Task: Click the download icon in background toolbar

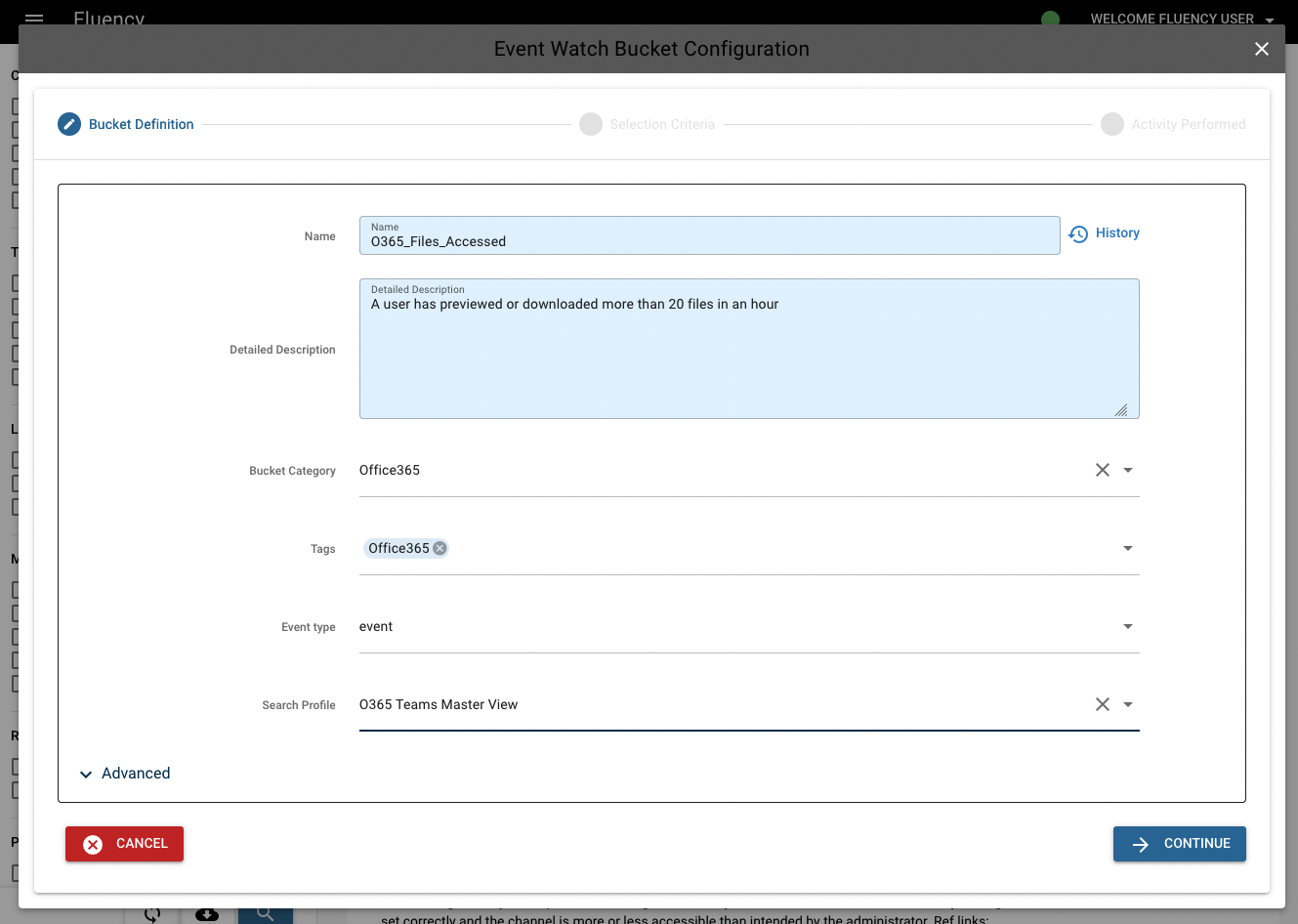Action: pos(207,915)
